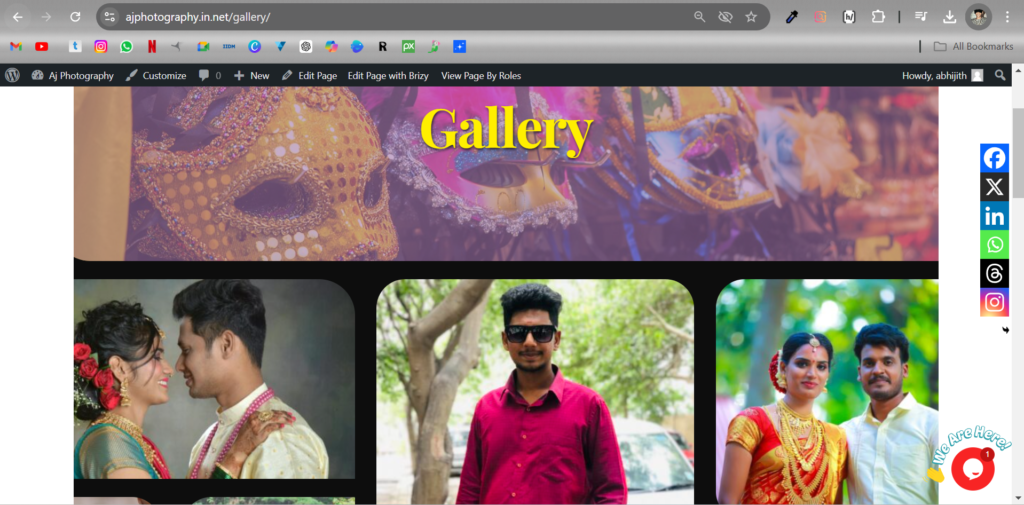View the comments bubble showing 0
Screen dimensions: 1024x505
point(210,75)
